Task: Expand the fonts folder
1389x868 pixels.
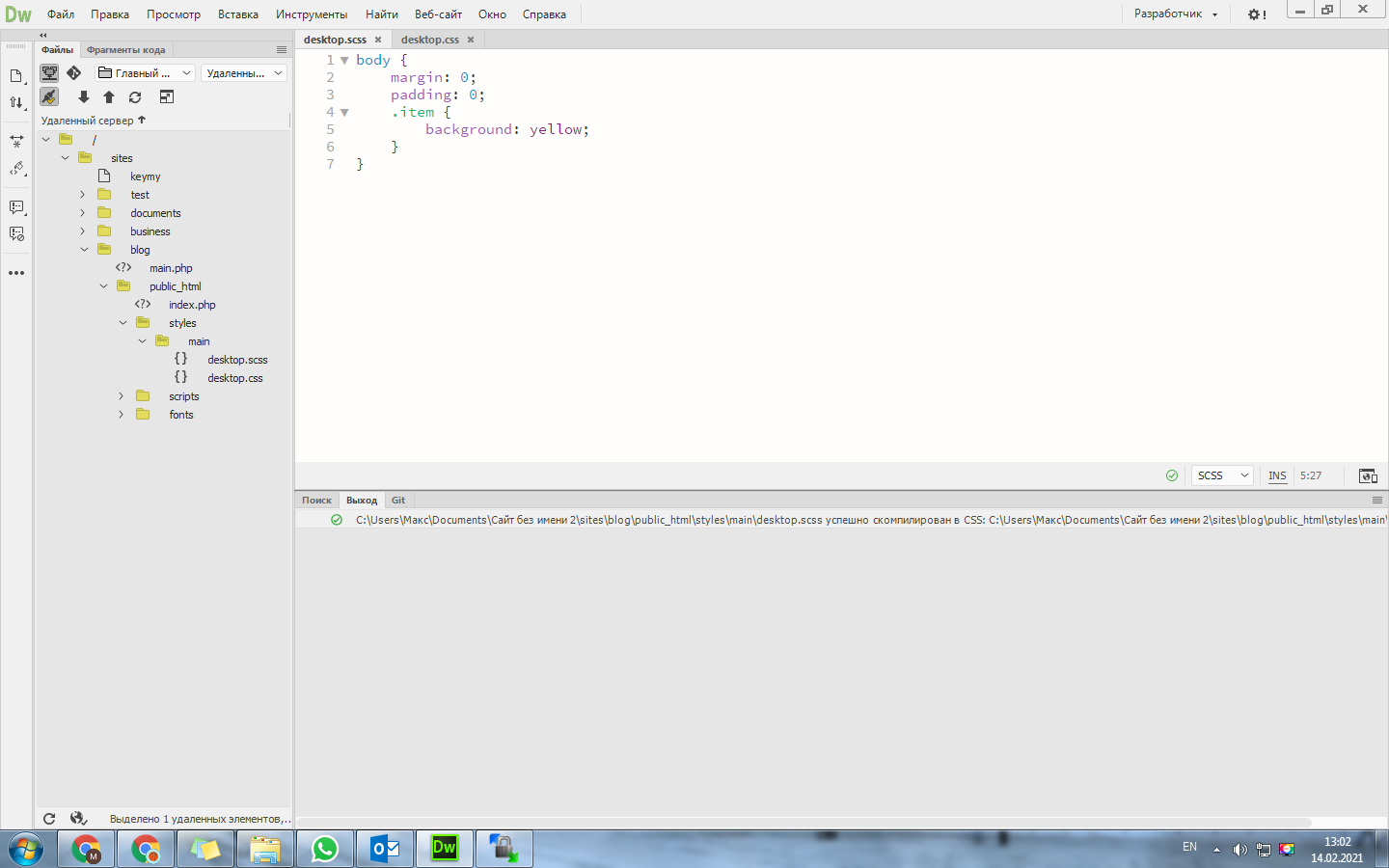Action: [122, 415]
